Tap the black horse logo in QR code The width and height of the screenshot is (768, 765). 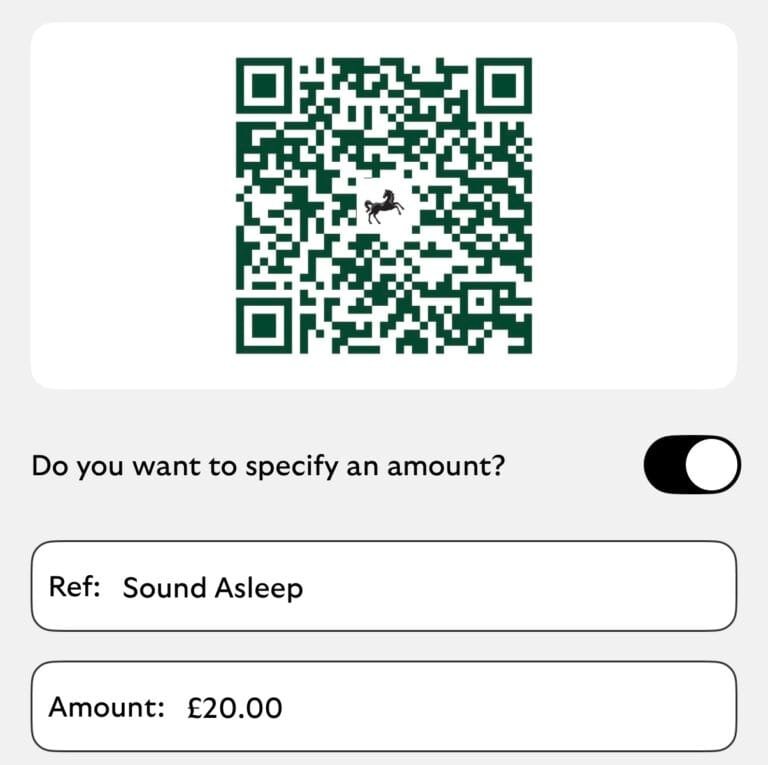384,206
